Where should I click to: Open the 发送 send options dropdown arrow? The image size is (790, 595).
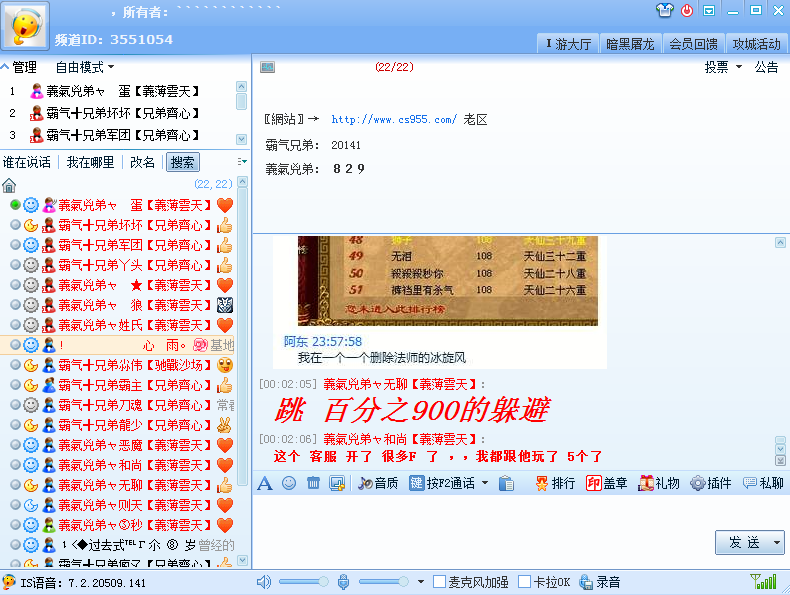coord(776,543)
